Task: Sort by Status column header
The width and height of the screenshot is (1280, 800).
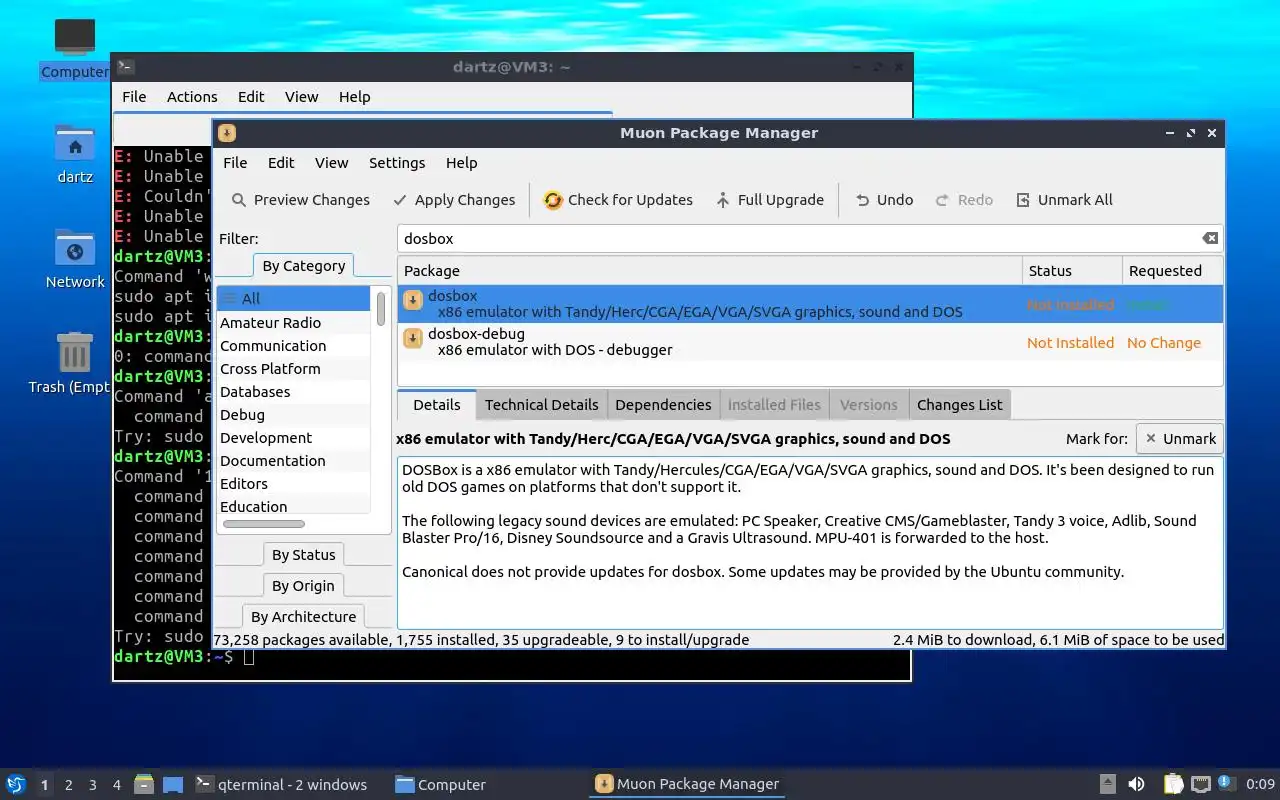Action: point(1071,271)
